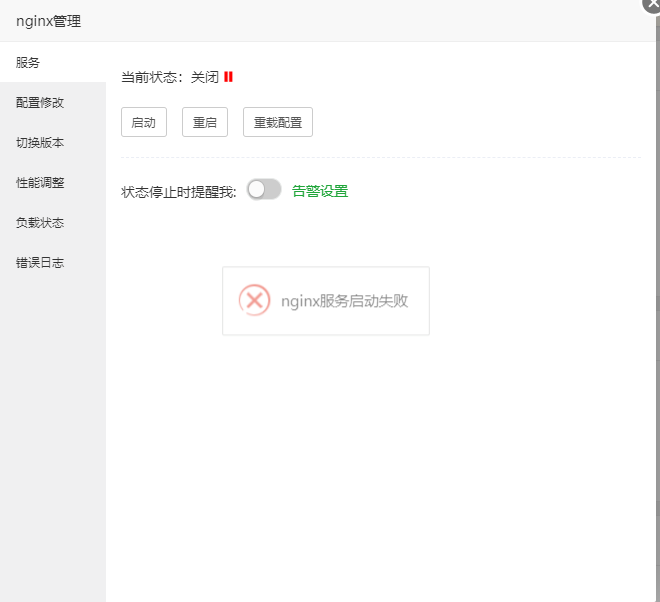The height and width of the screenshot is (602, 660).
Task: Open the 切换版本 tab
Action: 53,142
